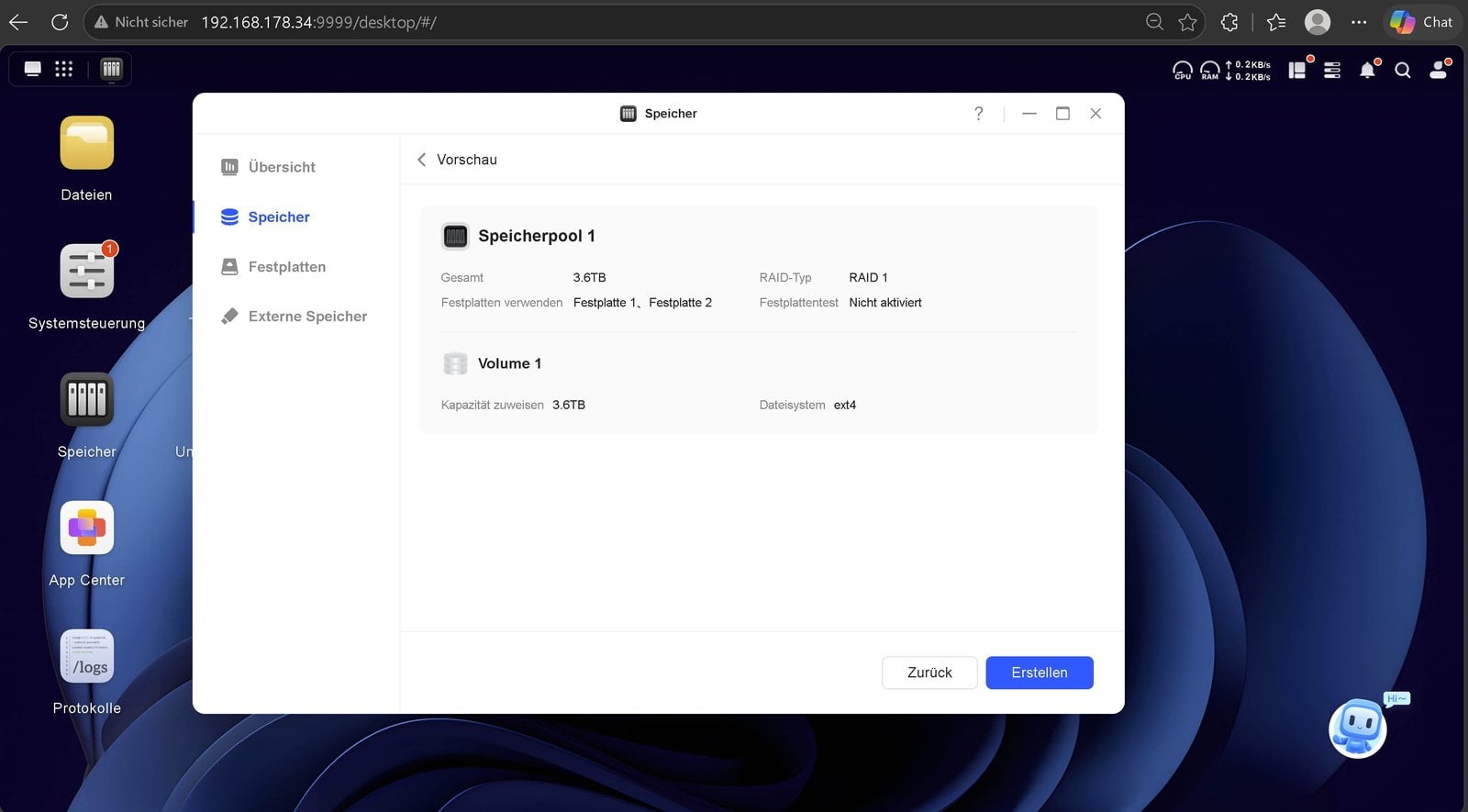Viewport: 1468px width, 812px height.
Task: Open the task list icon
Action: coord(1332,70)
